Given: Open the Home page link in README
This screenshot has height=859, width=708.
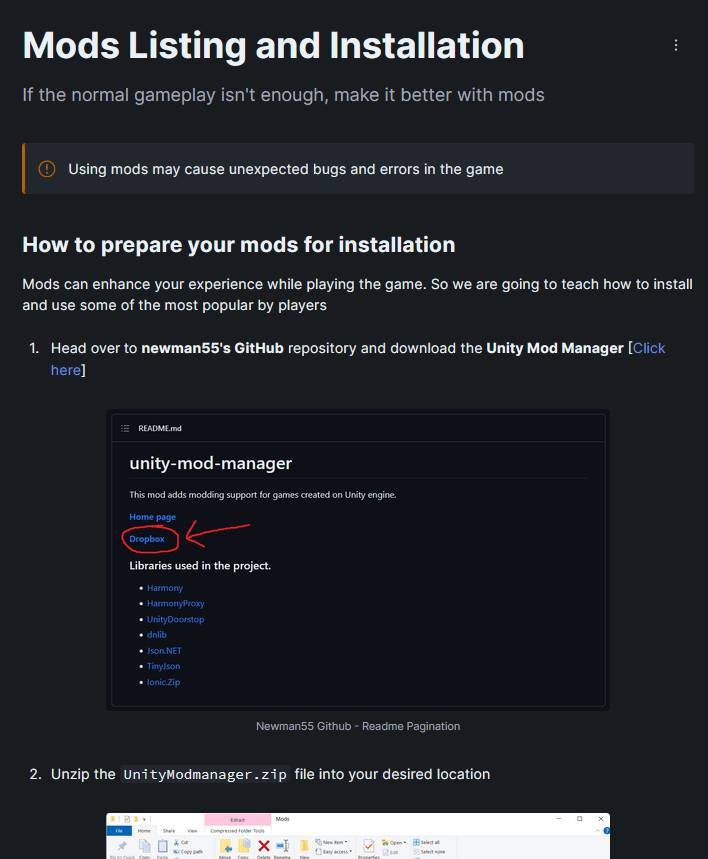Looking at the screenshot, I should tap(152, 517).
